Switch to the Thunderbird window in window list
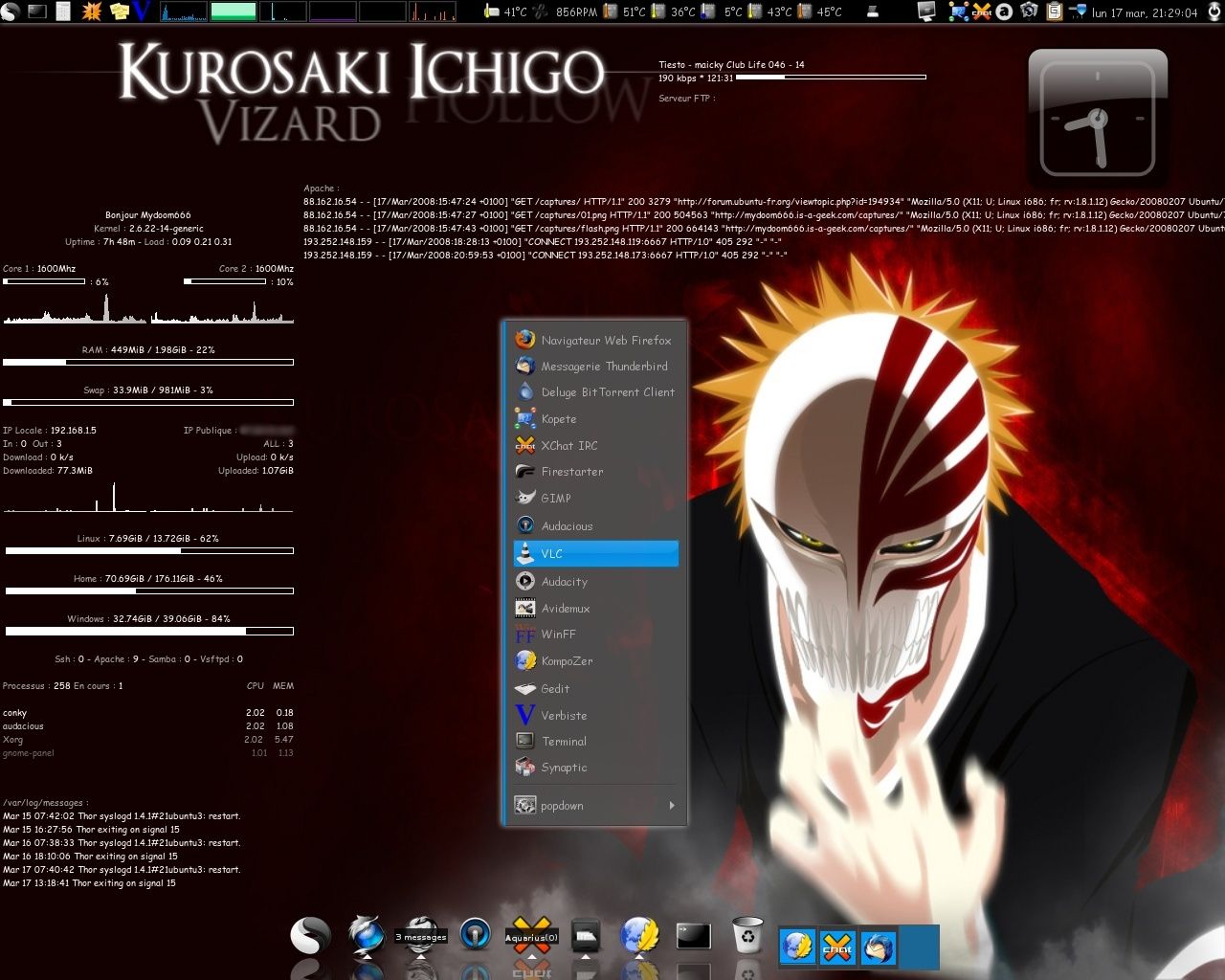This screenshot has width=1225, height=980. (879, 947)
